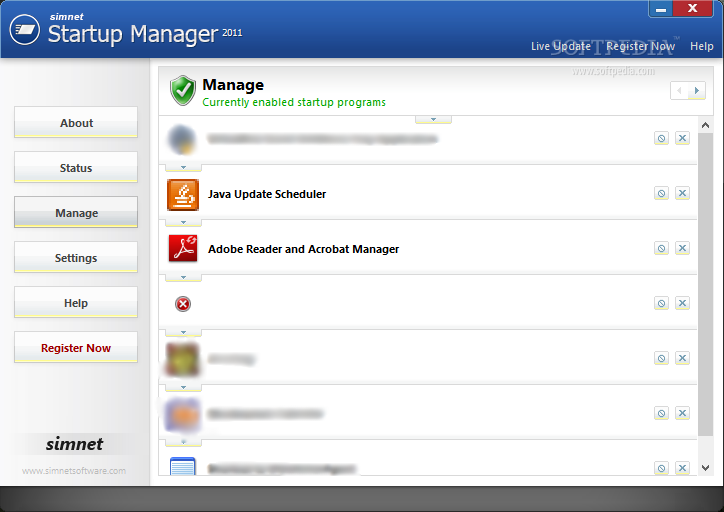Go to previous page with left arrow

[x=679, y=90]
